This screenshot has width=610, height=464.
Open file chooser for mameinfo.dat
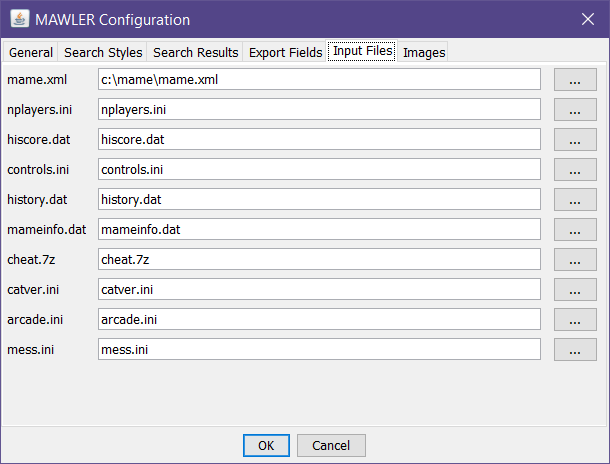(574, 230)
